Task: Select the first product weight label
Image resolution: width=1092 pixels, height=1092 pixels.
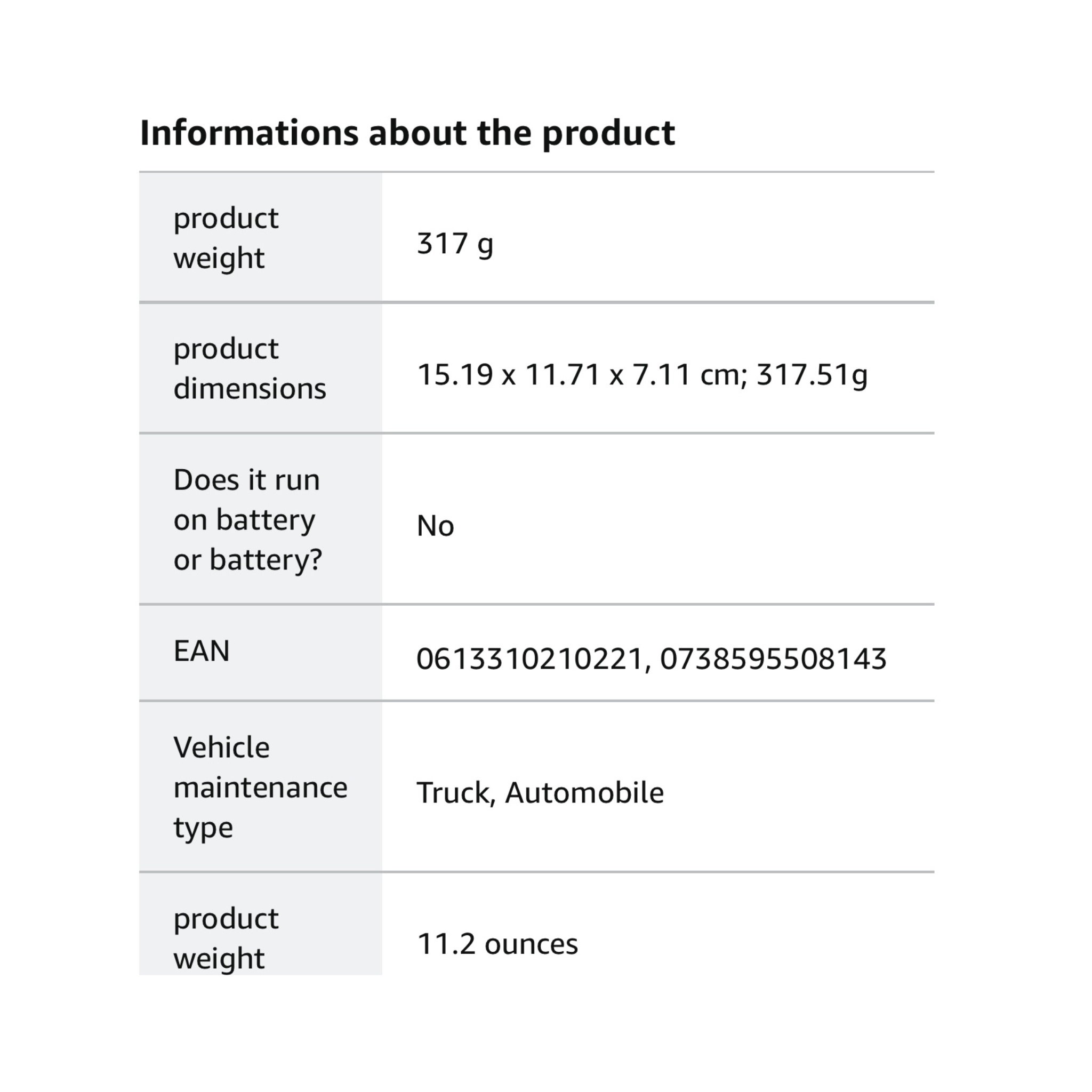Action: click(x=226, y=238)
